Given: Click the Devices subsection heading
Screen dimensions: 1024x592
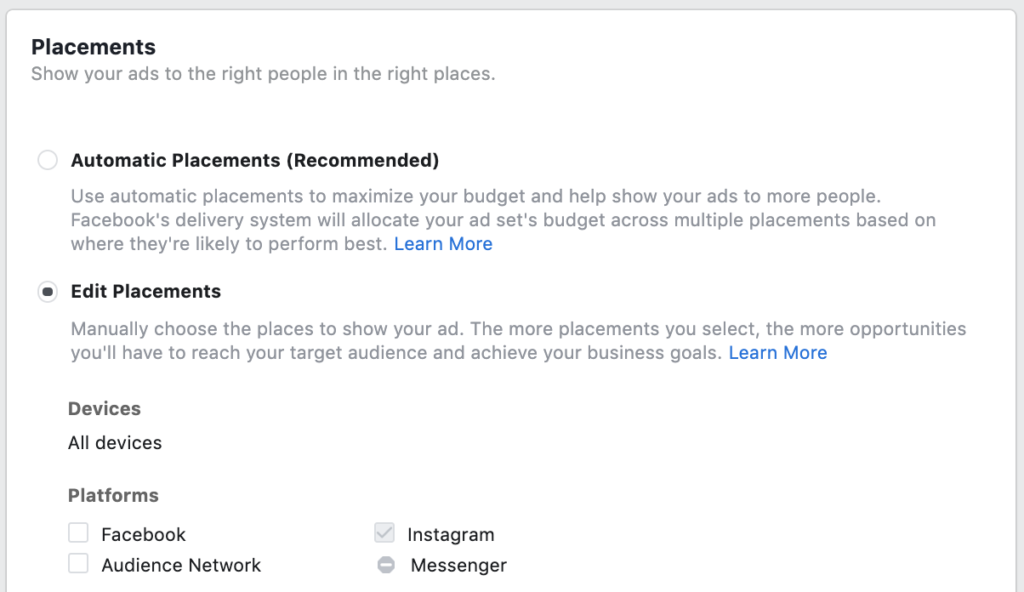Looking at the screenshot, I should pyautogui.click(x=104, y=409).
